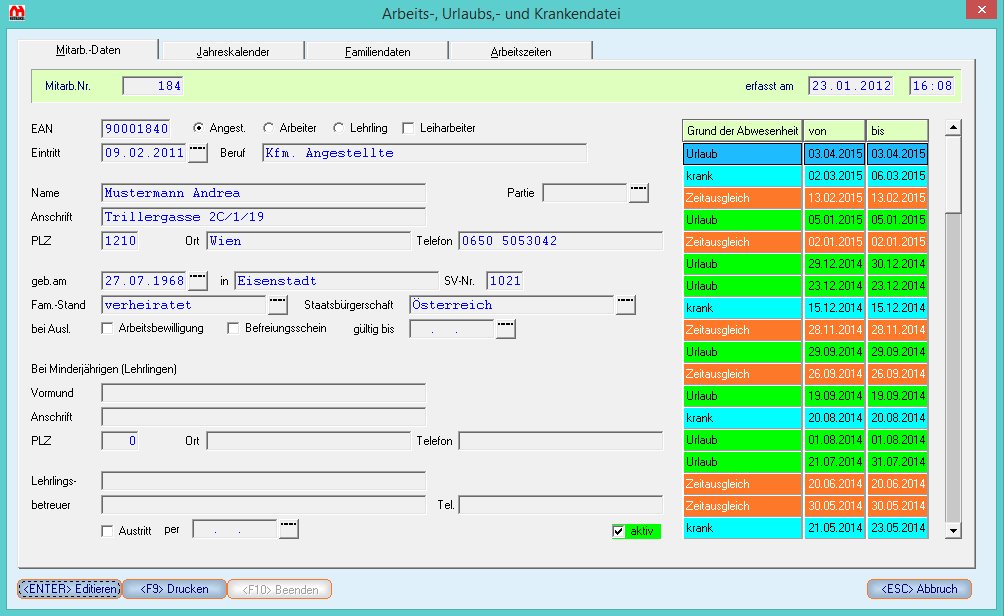Screen dimensions: 1004x616
Task: Expand the Staatsbürgerschaft selection list
Action: (626, 305)
